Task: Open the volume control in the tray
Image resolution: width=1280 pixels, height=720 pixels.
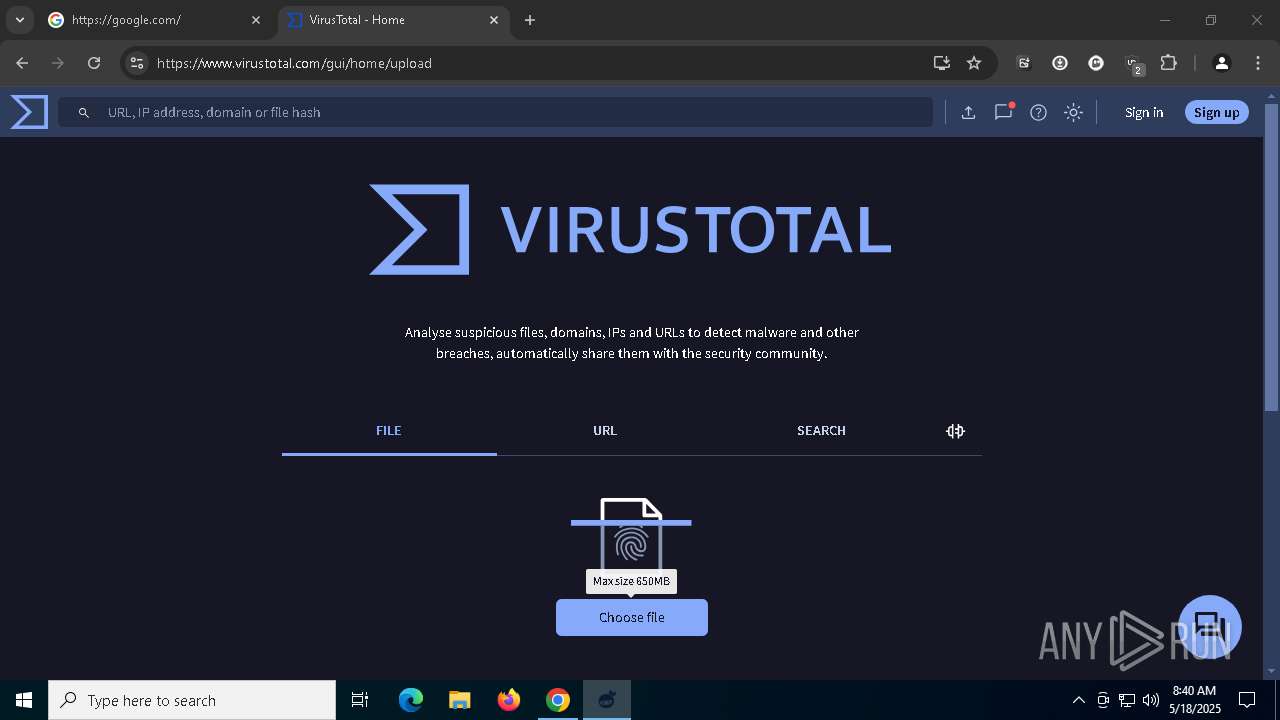Action: point(1151,700)
